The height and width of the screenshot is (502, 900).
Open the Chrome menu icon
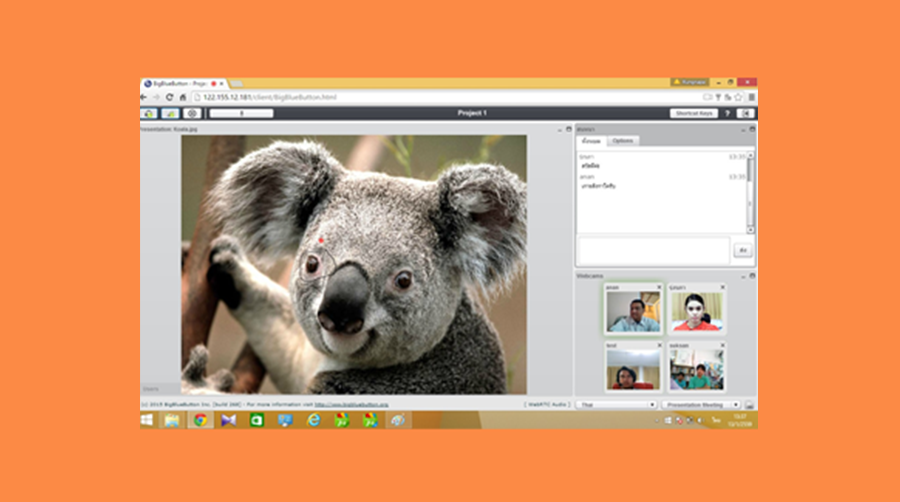(751, 97)
